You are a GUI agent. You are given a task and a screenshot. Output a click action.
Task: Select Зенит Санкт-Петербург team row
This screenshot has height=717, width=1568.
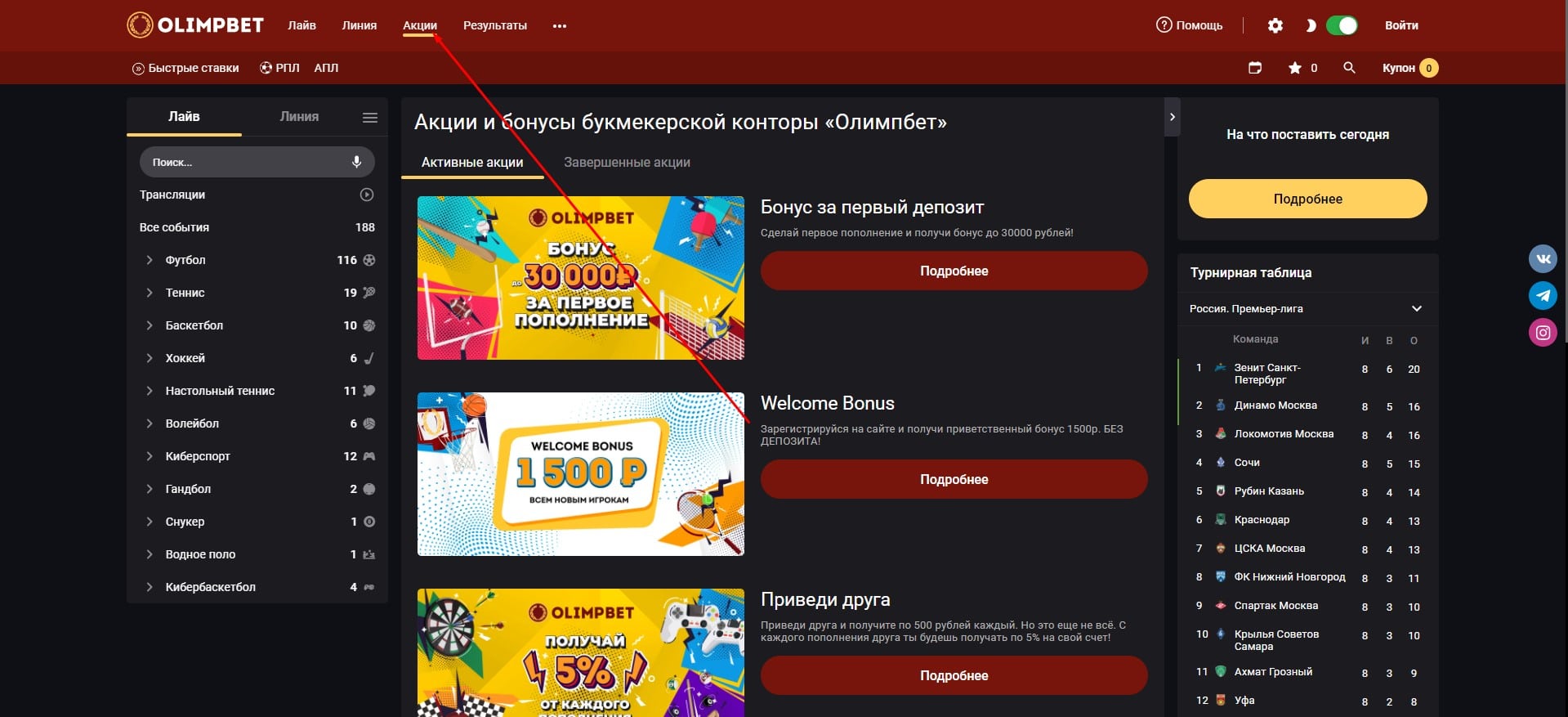tap(1307, 374)
